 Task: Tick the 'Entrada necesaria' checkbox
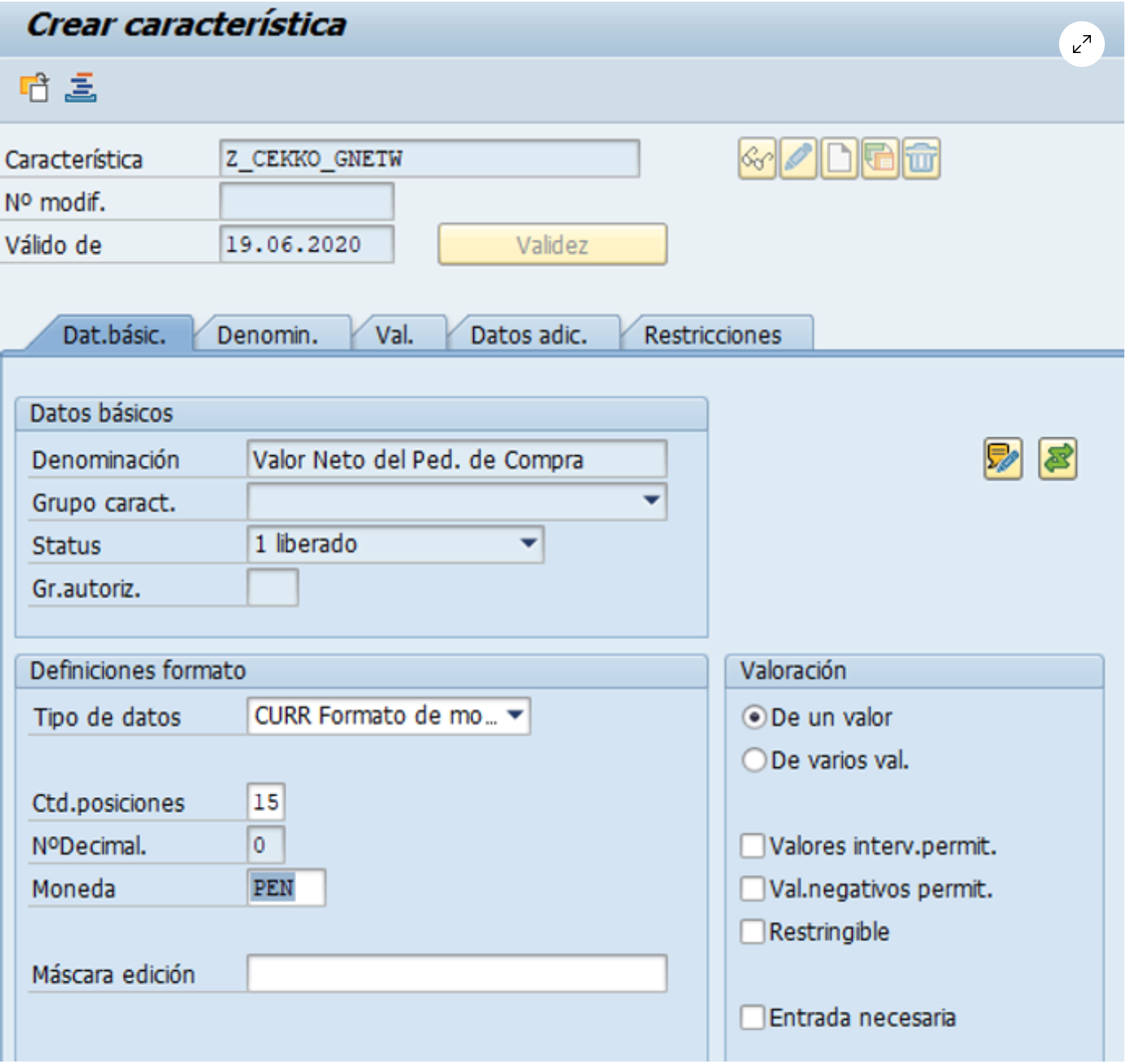[x=752, y=1017]
